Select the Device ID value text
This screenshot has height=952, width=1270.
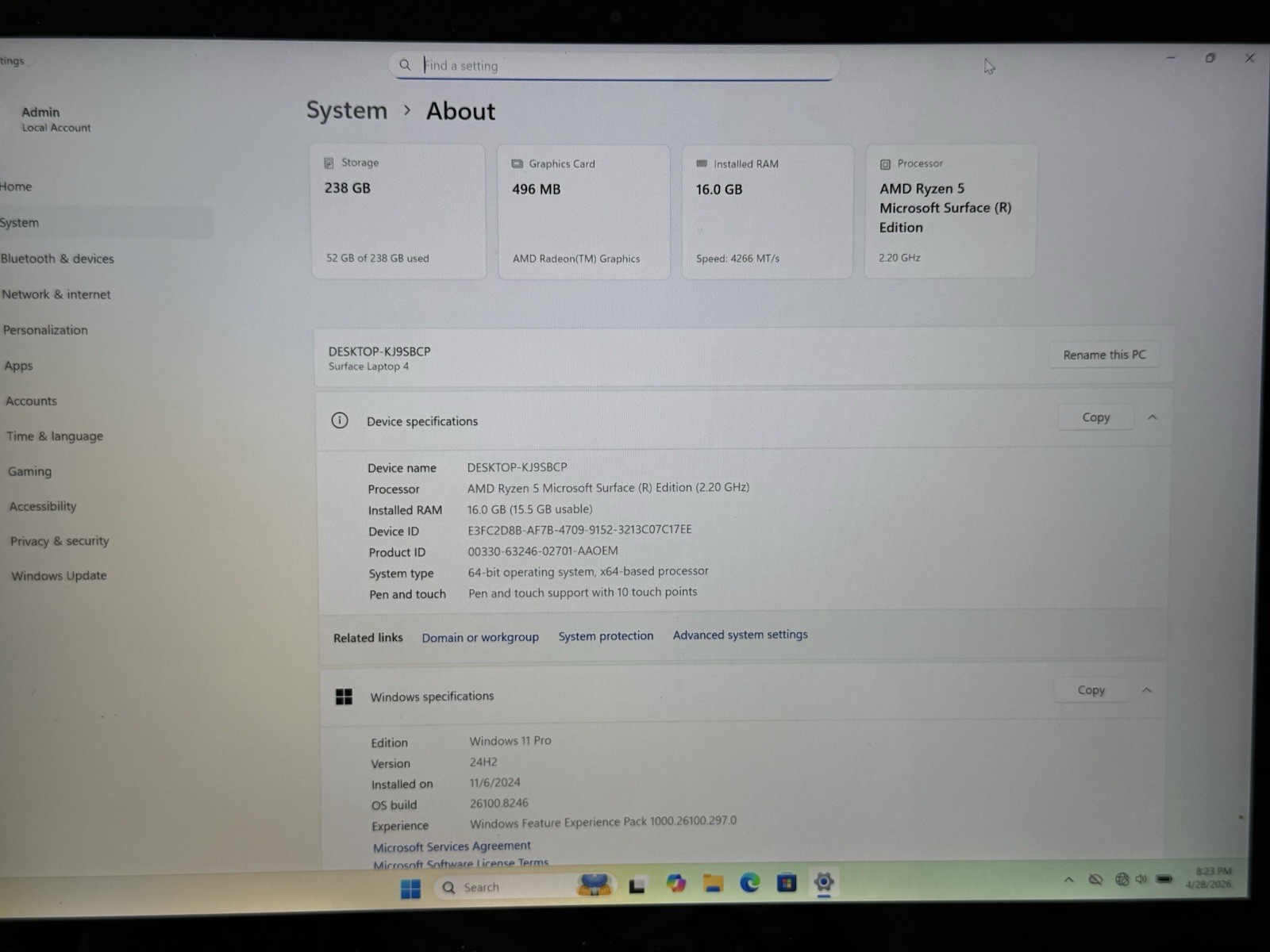pos(579,529)
